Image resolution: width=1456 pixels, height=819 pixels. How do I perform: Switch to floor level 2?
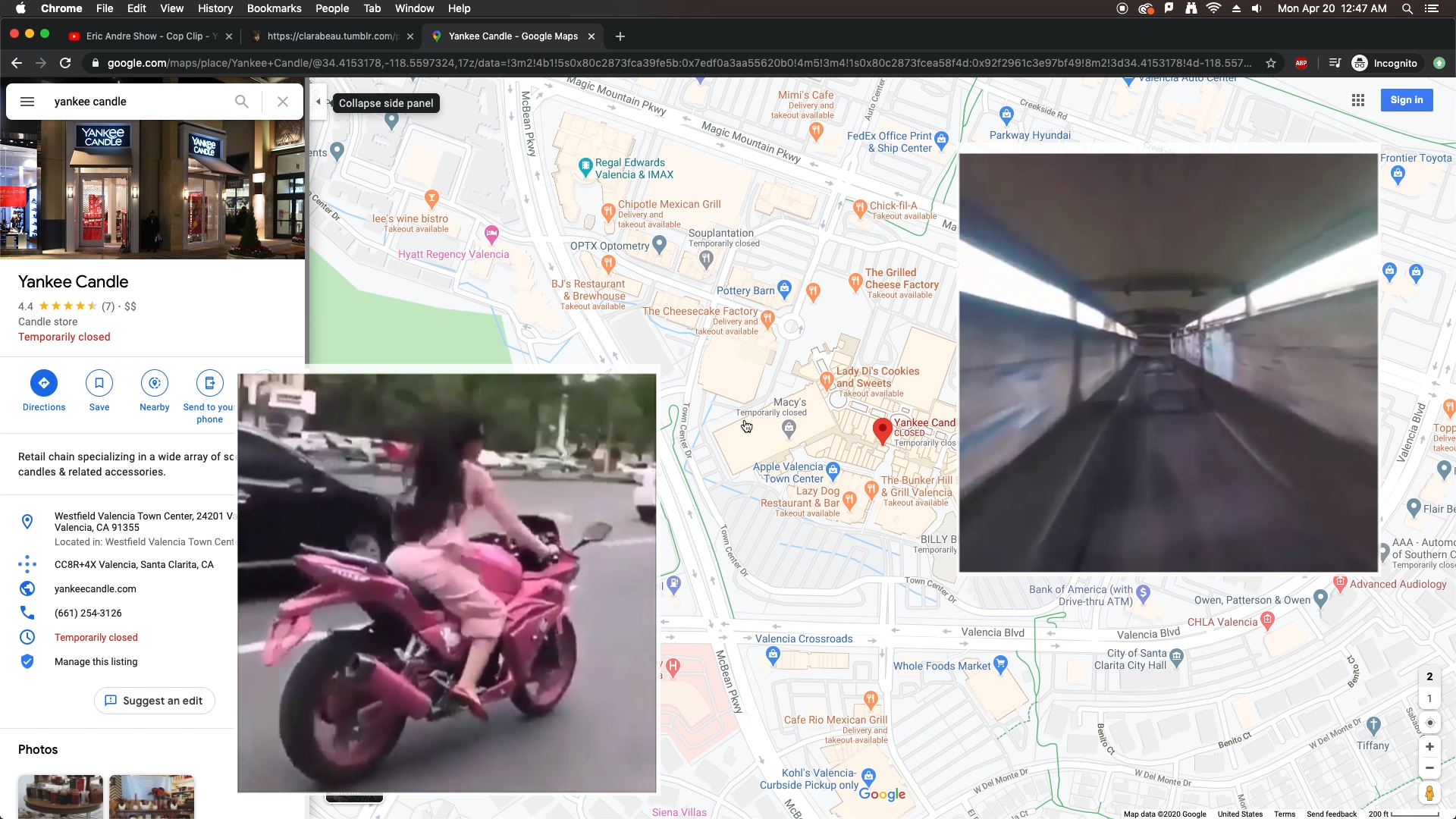click(1429, 676)
